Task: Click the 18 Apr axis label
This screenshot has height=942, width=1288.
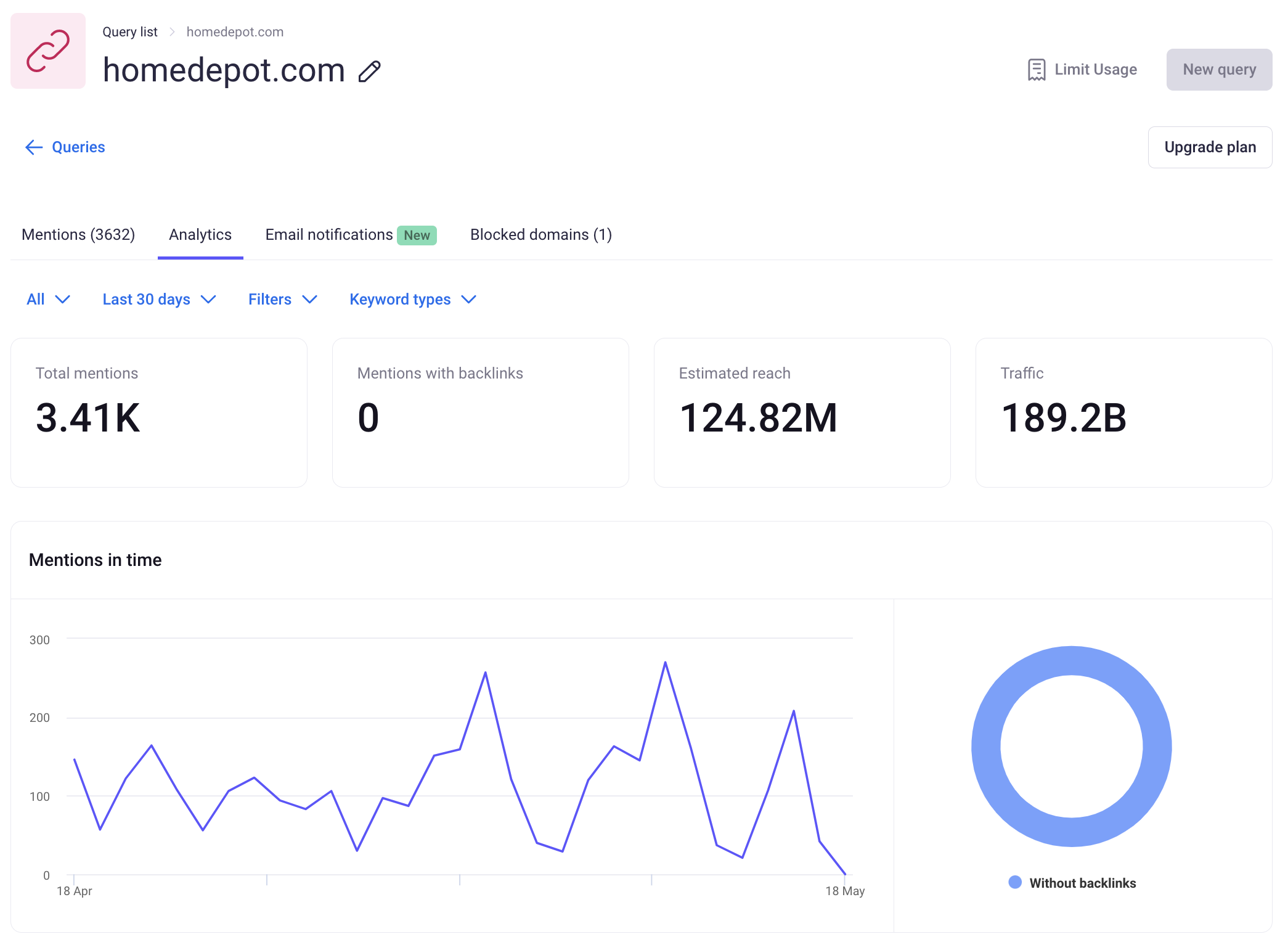Action: pyautogui.click(x=75, y=891)
